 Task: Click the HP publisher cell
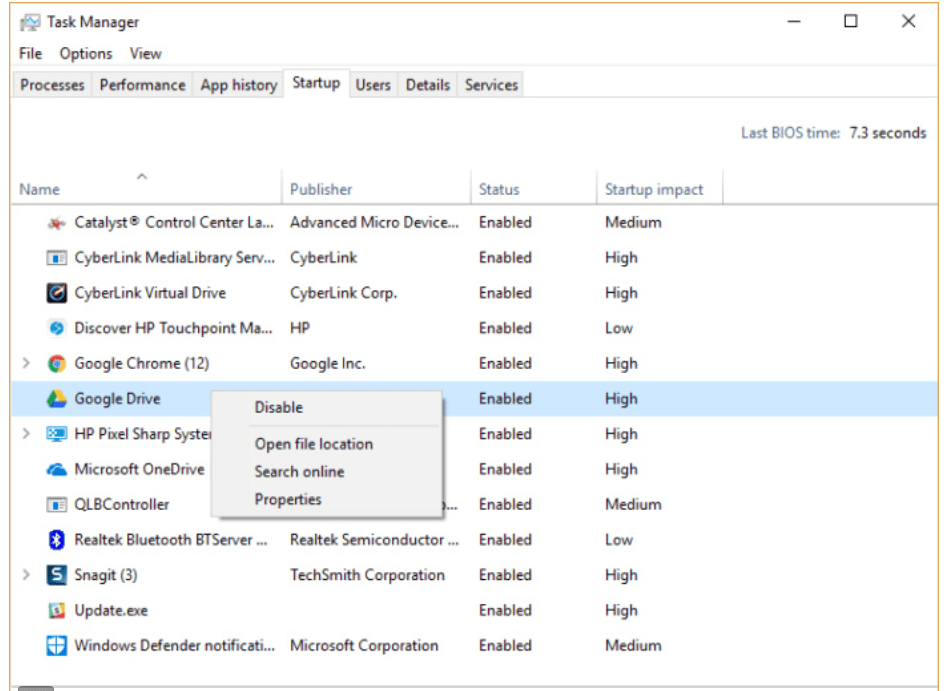pyautogui.click(x=300, y=328)
